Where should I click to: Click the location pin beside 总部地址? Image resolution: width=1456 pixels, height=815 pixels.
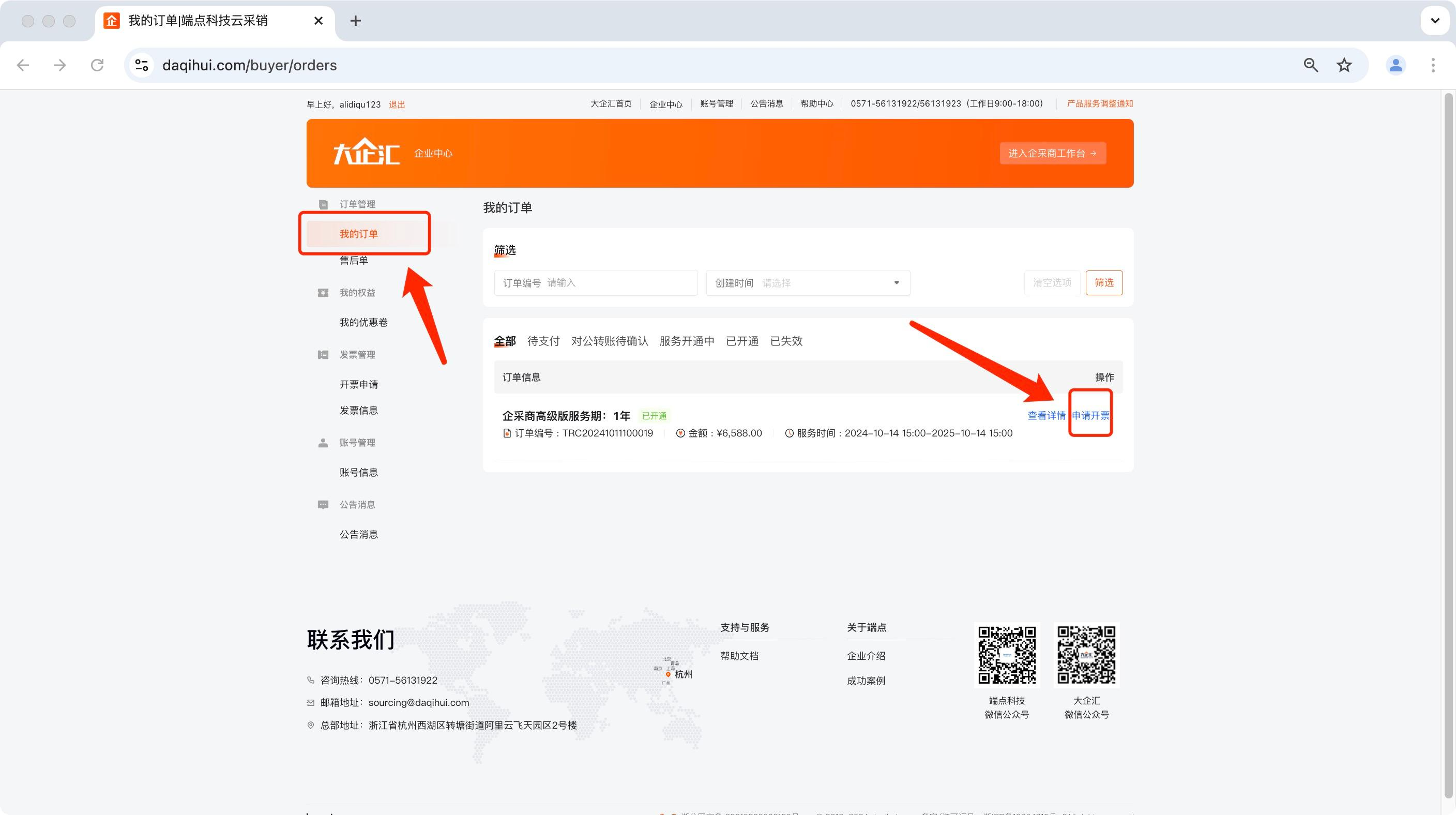pos(310,725)
